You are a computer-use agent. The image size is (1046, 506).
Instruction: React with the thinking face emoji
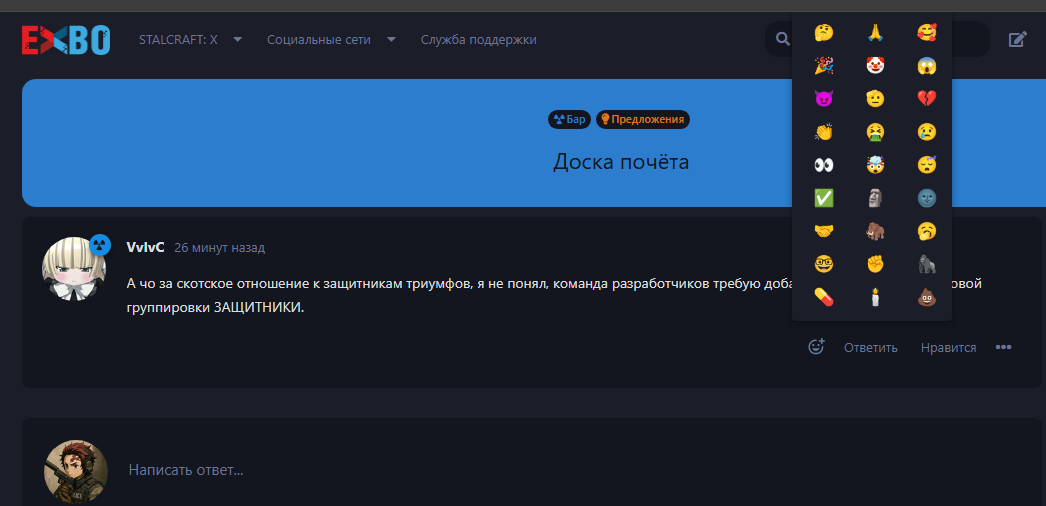click(x=824, y=32)
